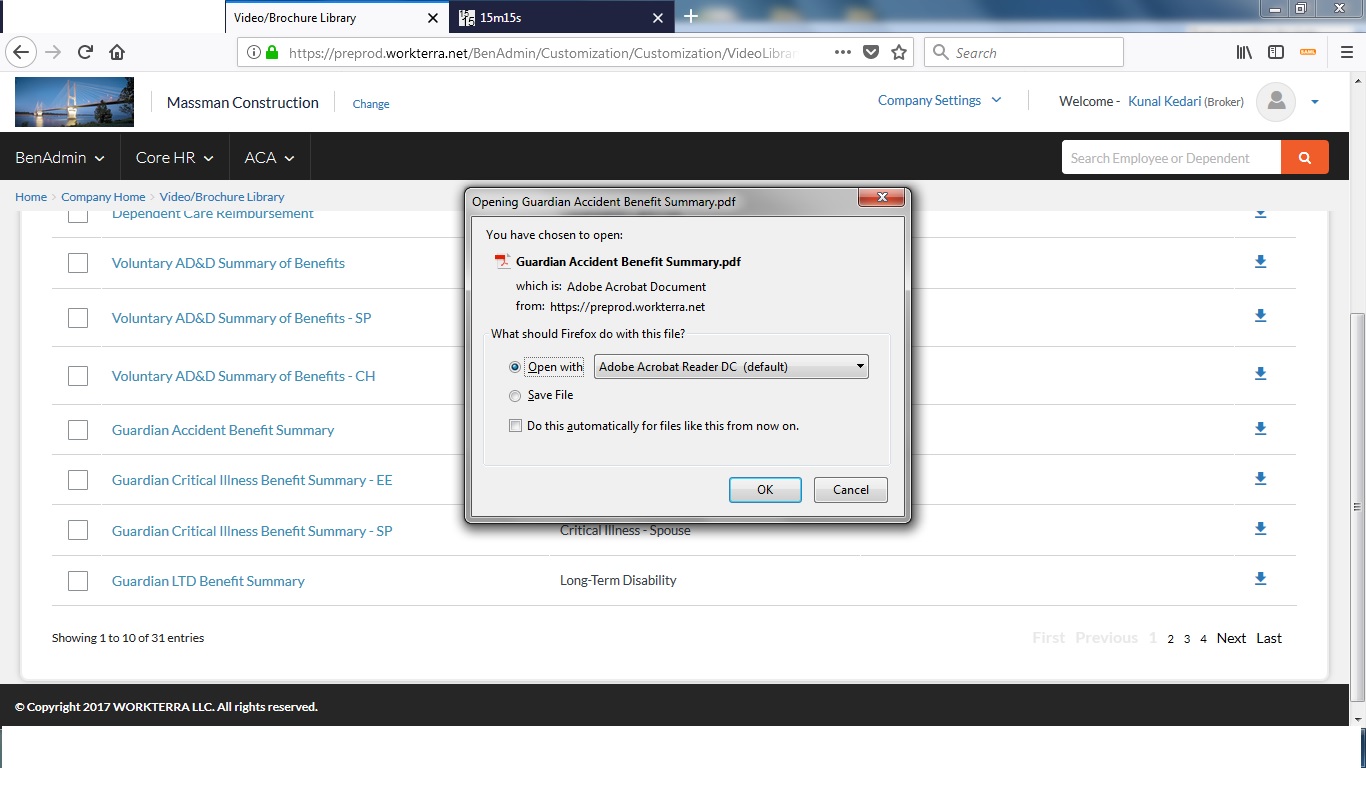Download the Voluntary AD&D Summary of Benefits

1260,262
